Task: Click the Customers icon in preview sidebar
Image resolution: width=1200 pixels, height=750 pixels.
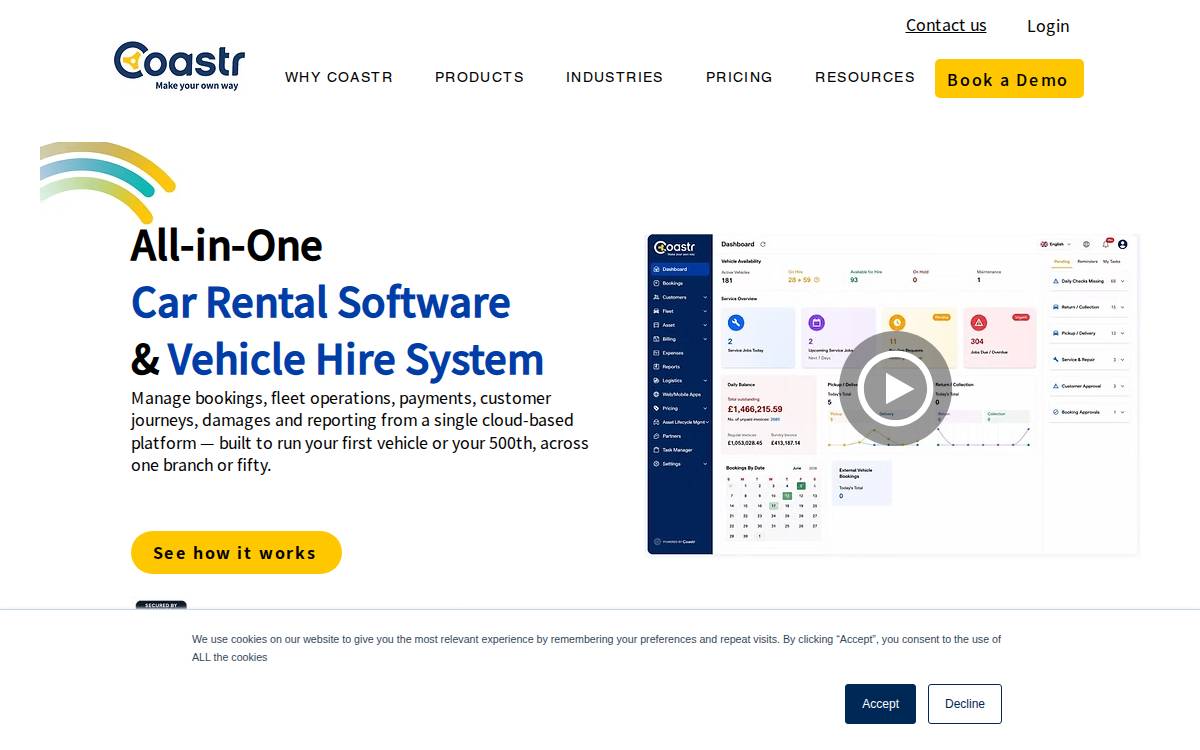Action: tap(656, 297)
